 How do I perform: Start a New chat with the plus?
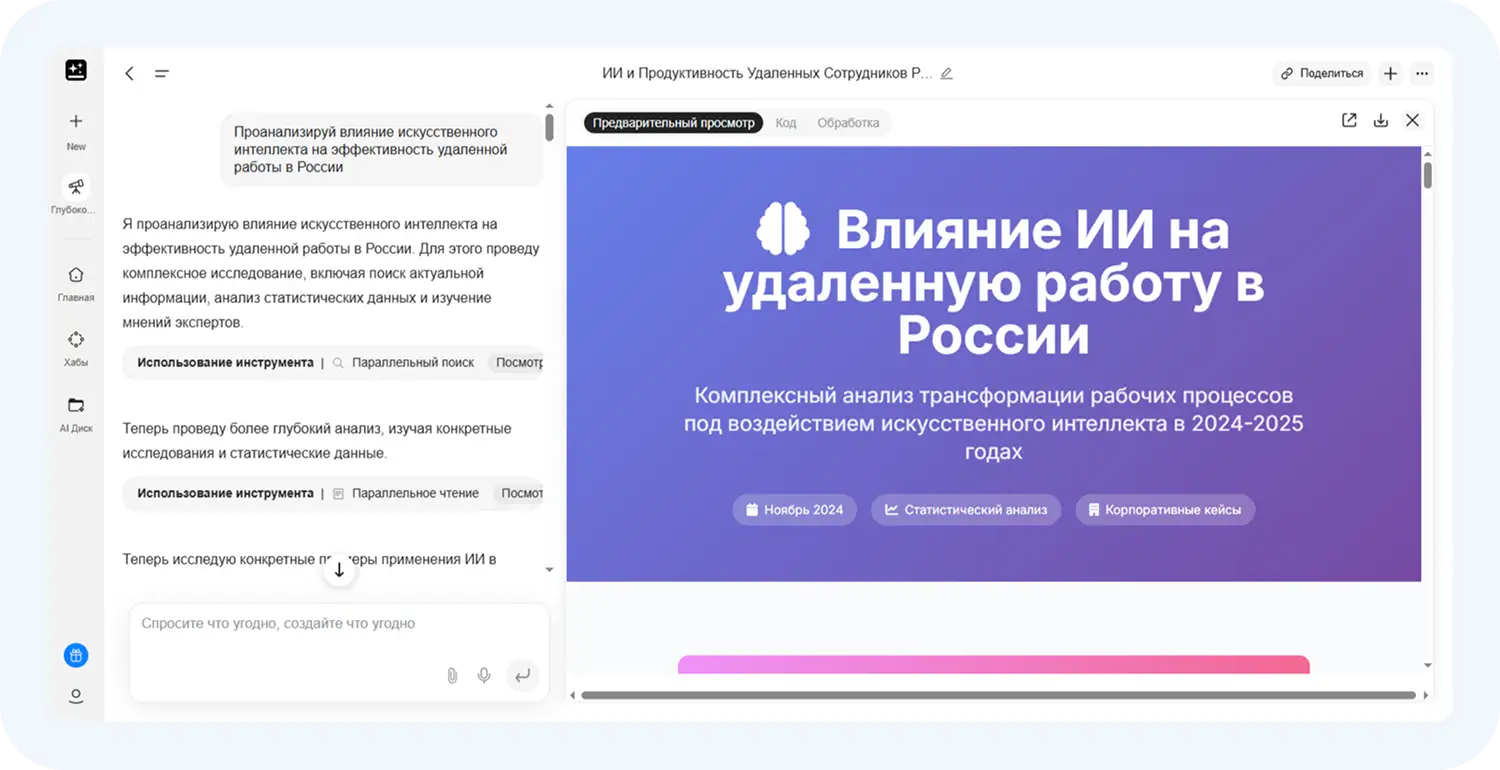[75, 120]
